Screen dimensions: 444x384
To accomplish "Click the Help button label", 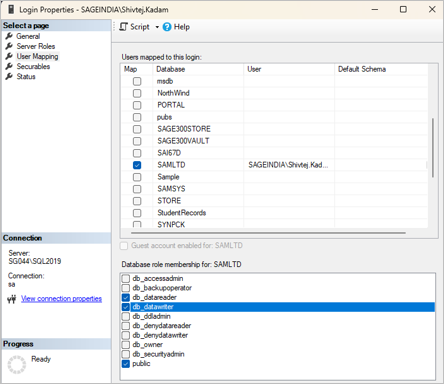I will coord(182,27).
